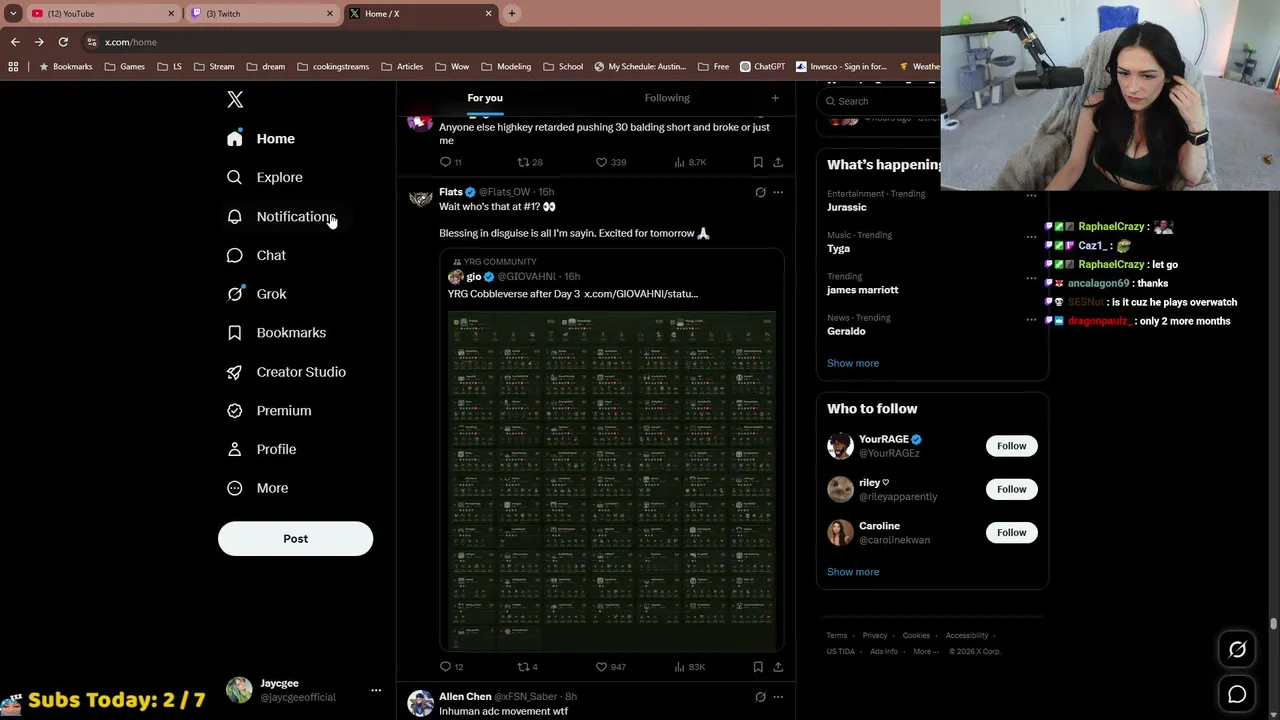Open more options for Tyga trend
The width and height of the screenshot is (1280, 720).
pos(1031,237)
